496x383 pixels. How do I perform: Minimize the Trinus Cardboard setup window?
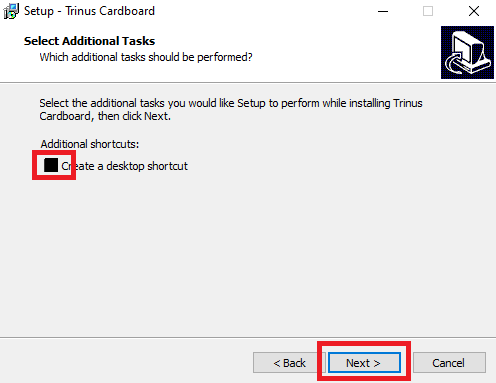coord(383,11)
